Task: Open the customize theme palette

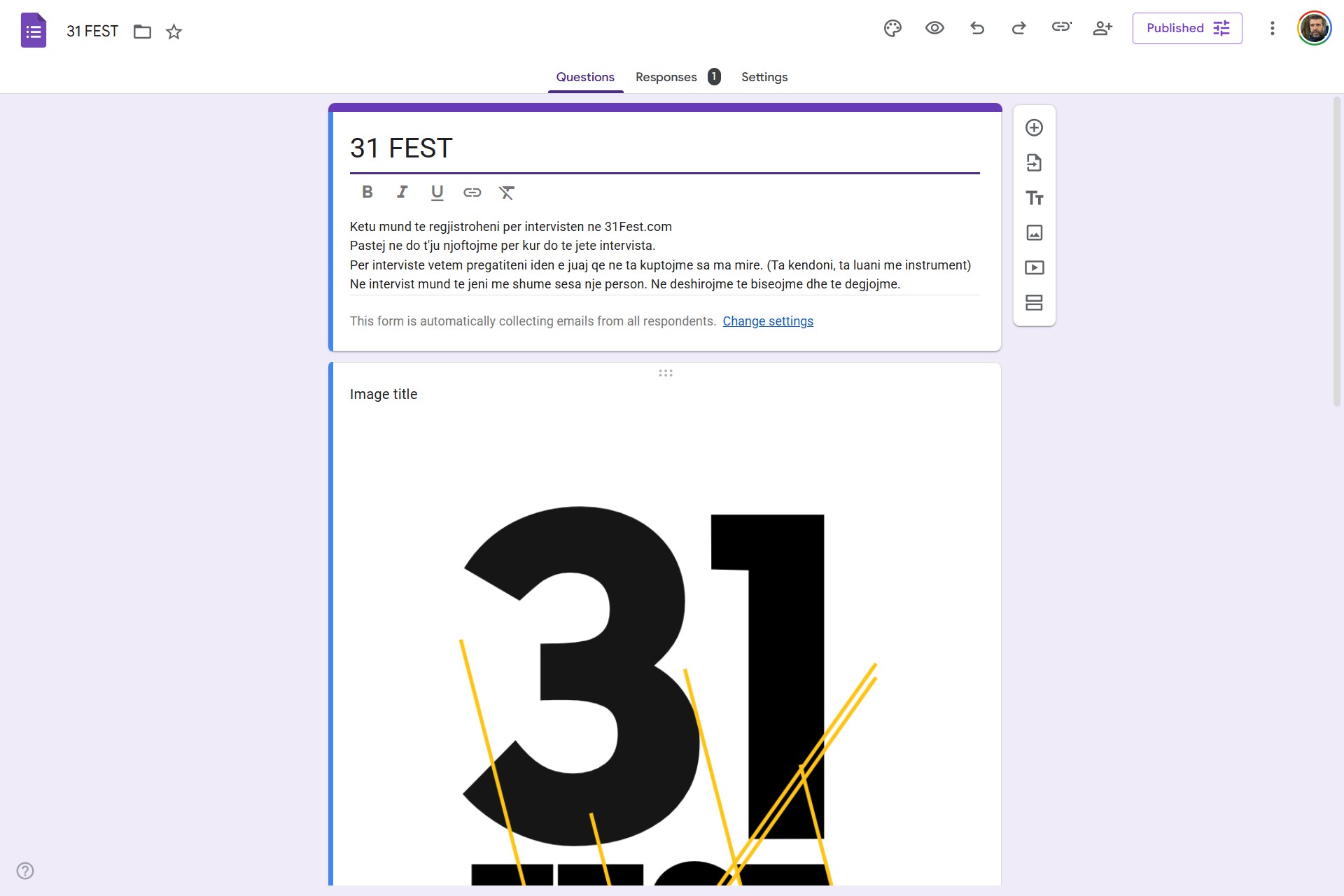Action: [892, 29]
